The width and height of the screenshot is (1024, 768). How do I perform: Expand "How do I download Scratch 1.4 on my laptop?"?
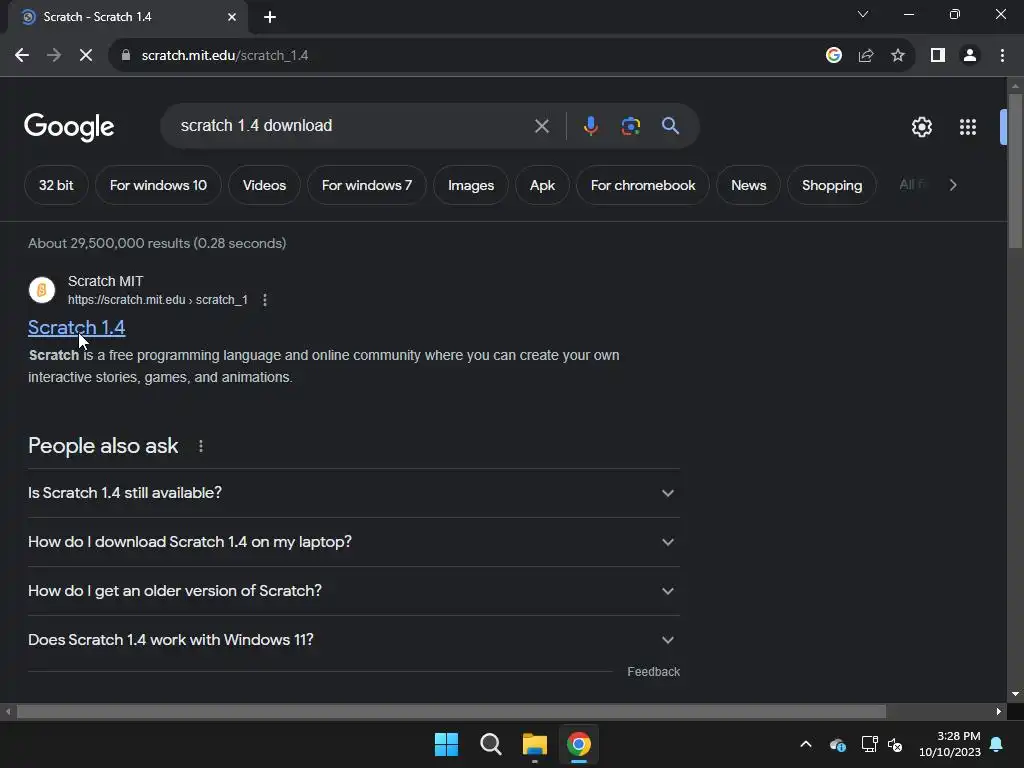coord(353,542)
